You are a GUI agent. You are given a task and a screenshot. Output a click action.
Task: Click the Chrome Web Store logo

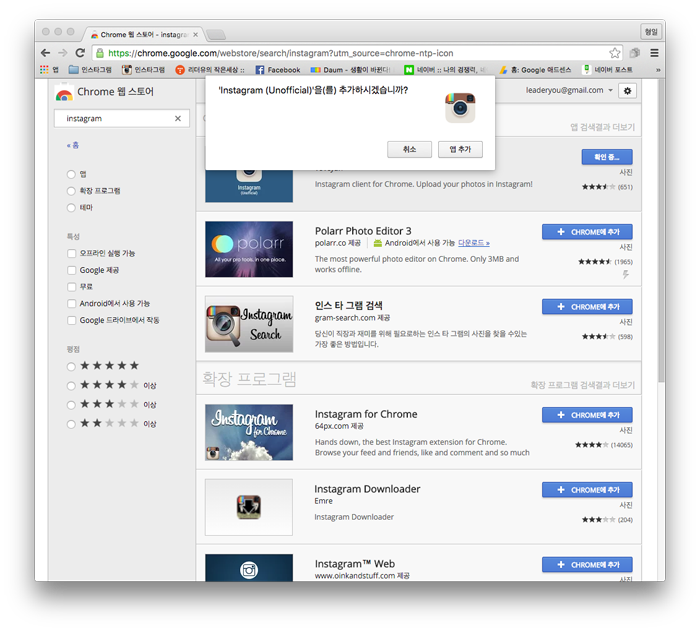64,92
